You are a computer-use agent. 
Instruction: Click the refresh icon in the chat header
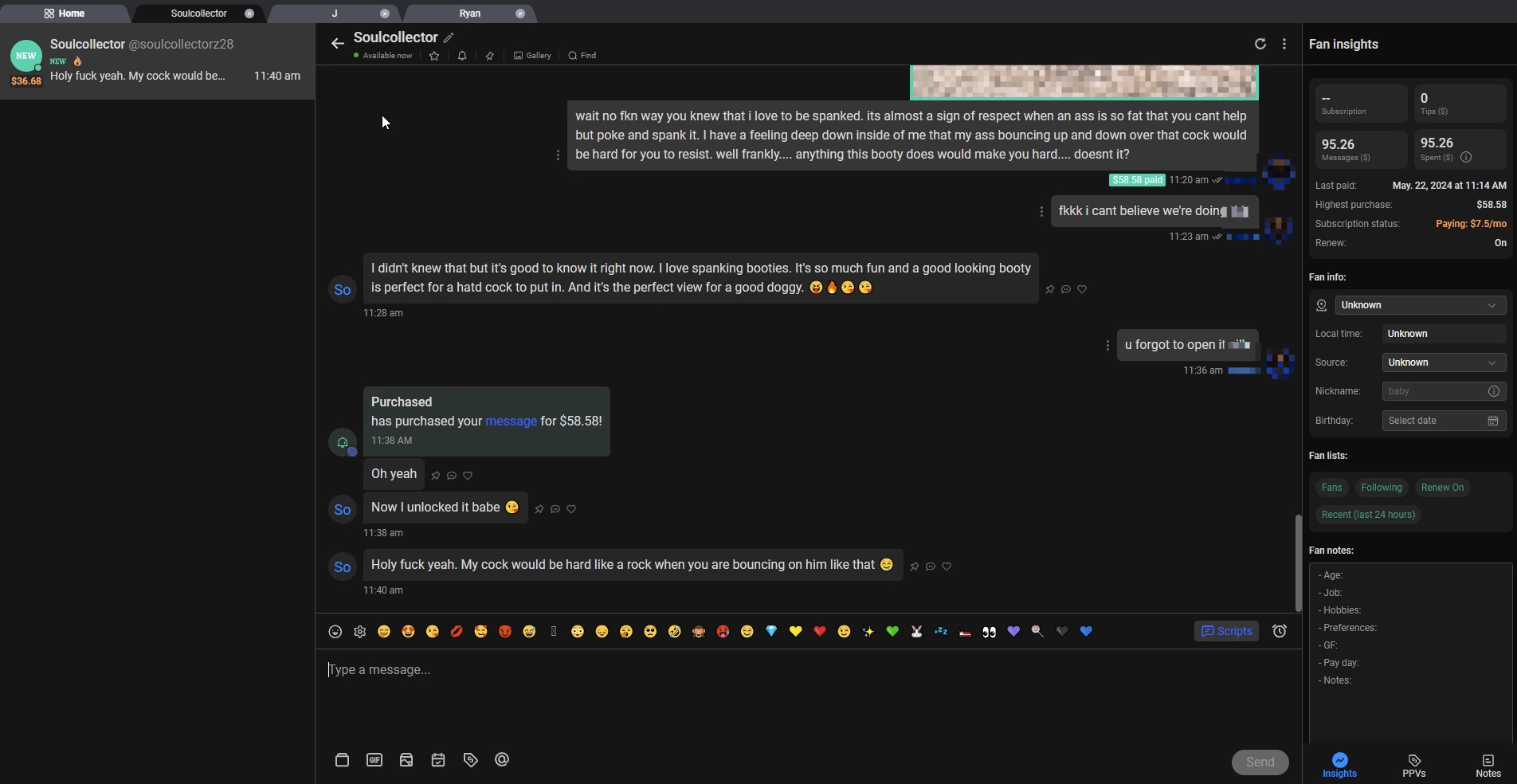click(1260, 44)
